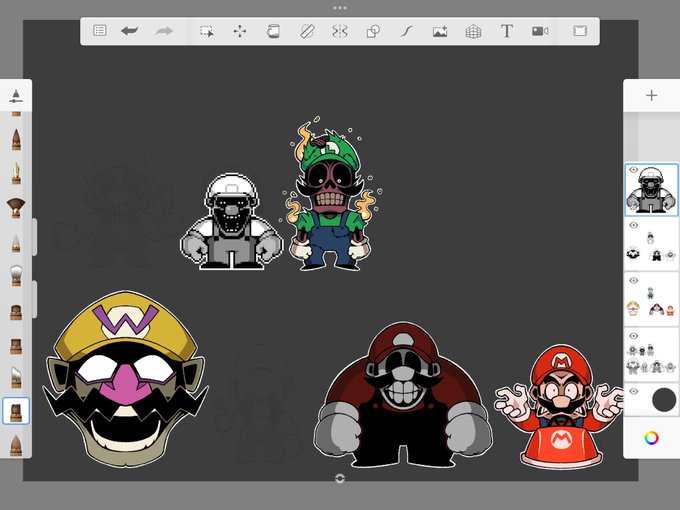Open the main menu list icon
680x510 pixels.
(100, 31)
